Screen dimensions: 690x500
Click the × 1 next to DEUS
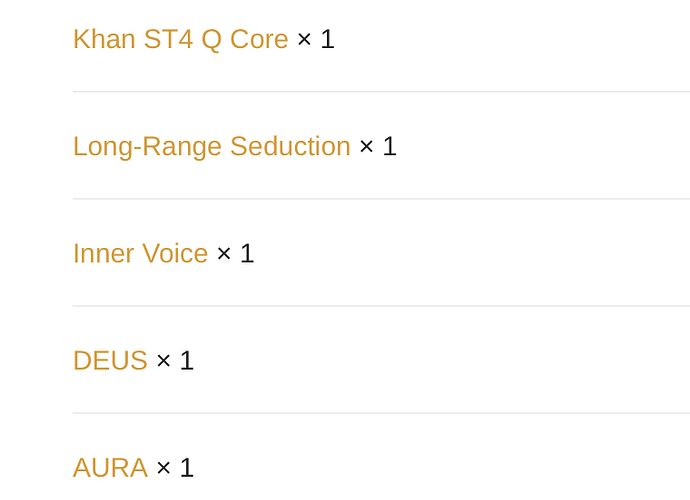tap(176, 360)
